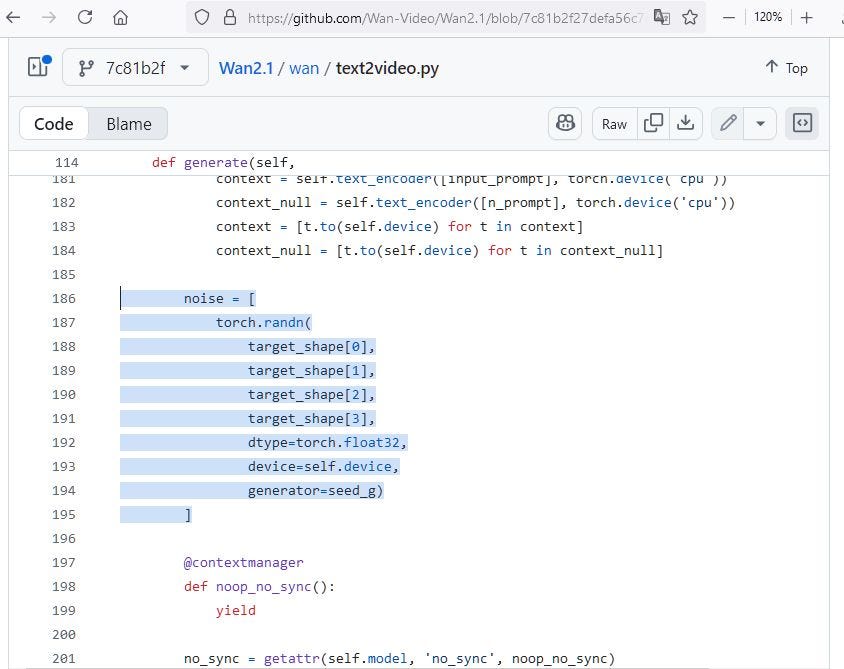Screen dimensions: 844x669
Task: Click the 'torch.randn(' code text
Action: [264, 322]
